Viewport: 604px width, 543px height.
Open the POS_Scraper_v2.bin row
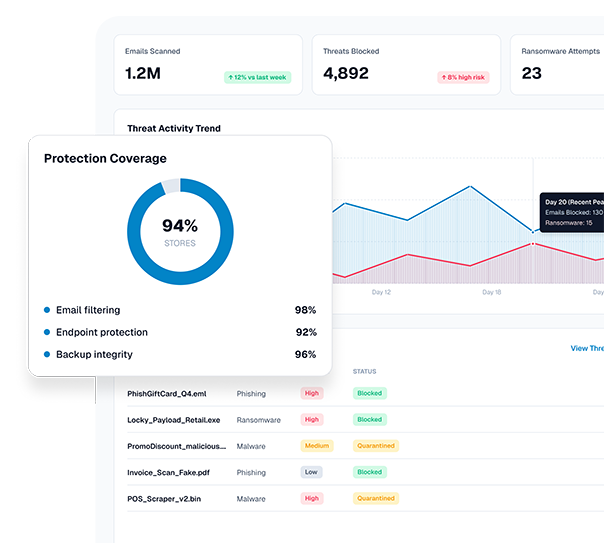pyautogui.click(x=365, y=499)
